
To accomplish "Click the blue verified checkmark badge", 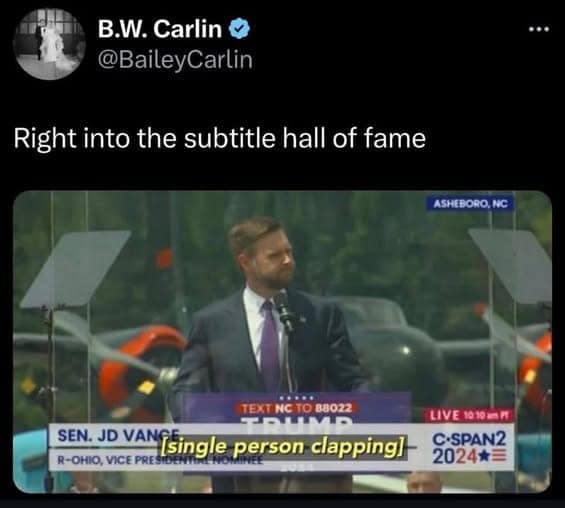I will (240, 29).
